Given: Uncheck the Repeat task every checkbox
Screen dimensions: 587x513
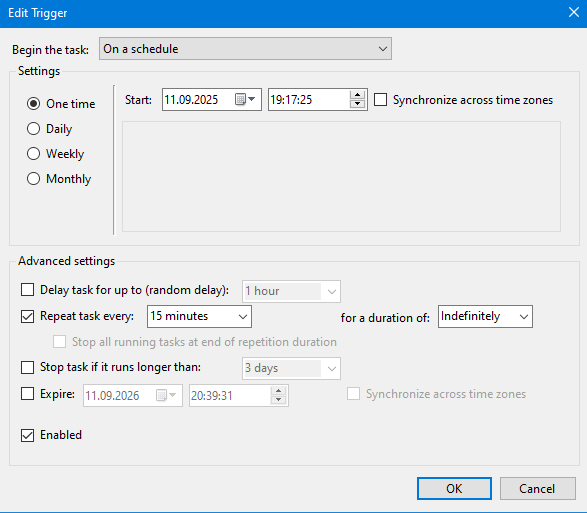Looking at the screenshot, I should coord(27,316).
